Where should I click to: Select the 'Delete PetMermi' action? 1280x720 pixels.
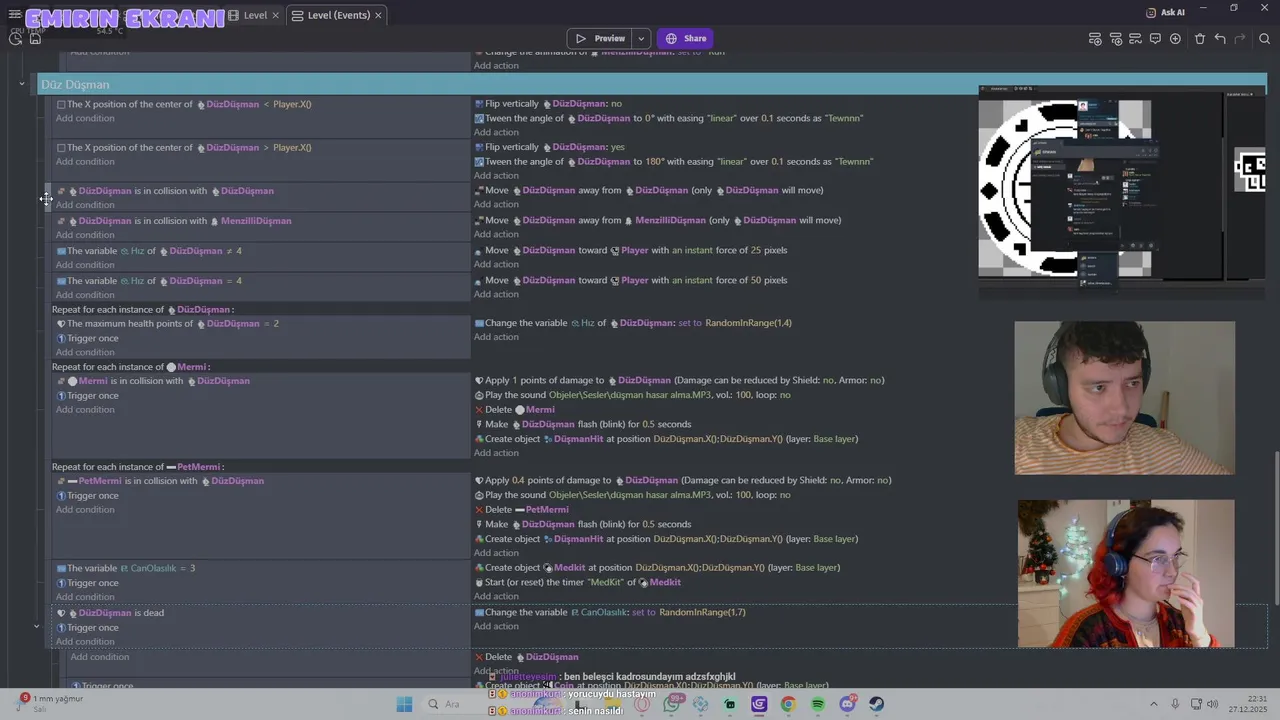point(522,510)
